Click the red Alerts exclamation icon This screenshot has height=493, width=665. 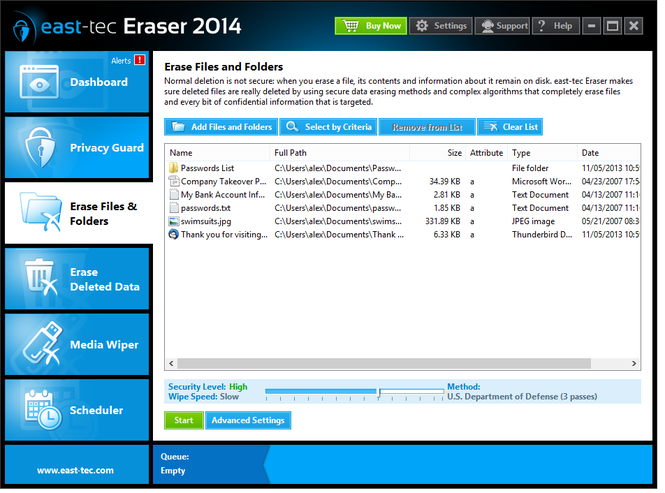coord(140,60)
